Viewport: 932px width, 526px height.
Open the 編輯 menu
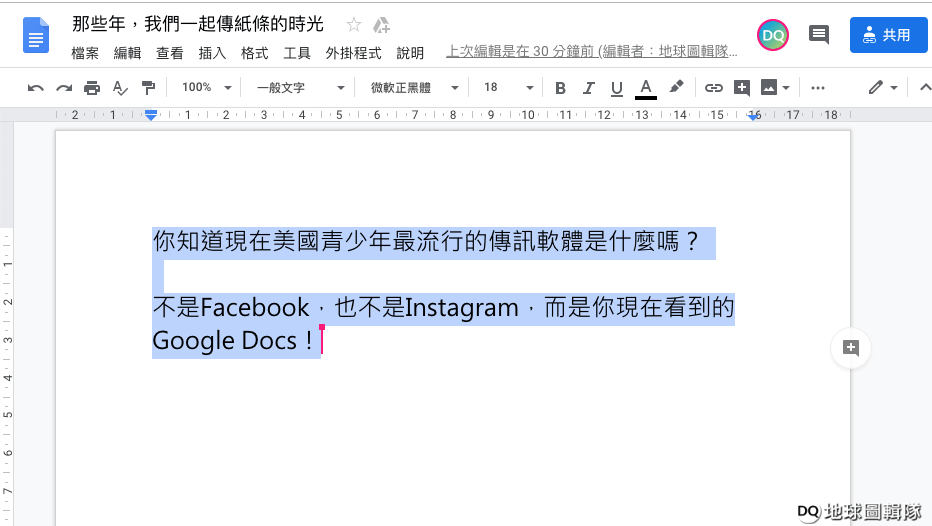pos(127,53)
